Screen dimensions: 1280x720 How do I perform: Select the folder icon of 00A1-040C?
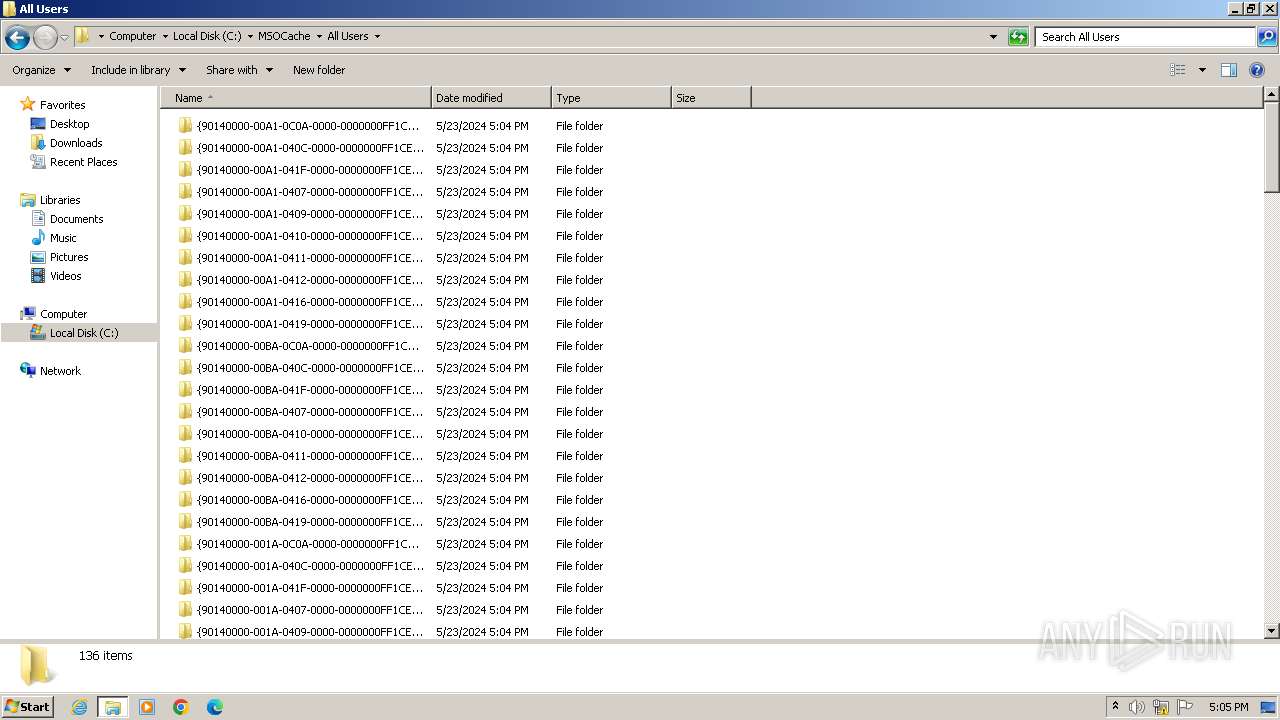point(185,148)
